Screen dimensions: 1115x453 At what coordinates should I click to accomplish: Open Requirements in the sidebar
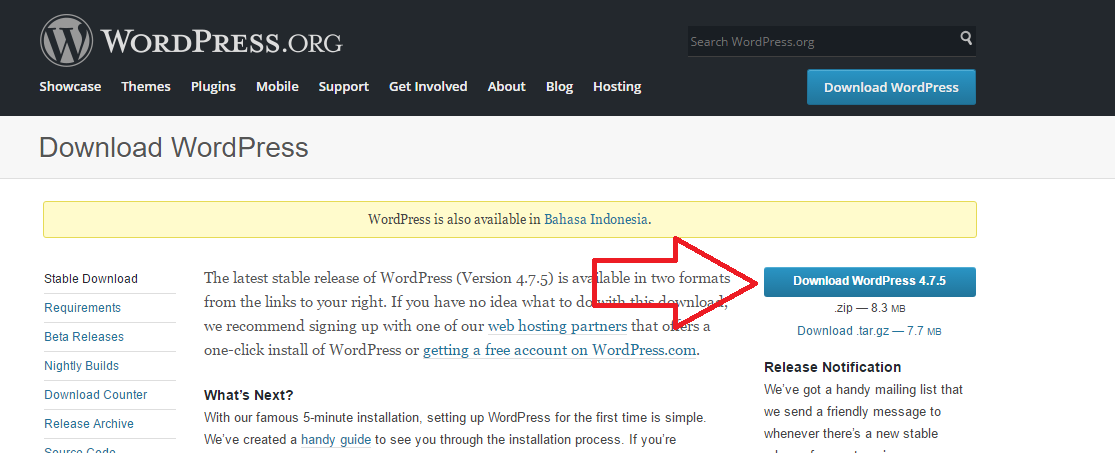pyautogui.click(x=82, y=308)
